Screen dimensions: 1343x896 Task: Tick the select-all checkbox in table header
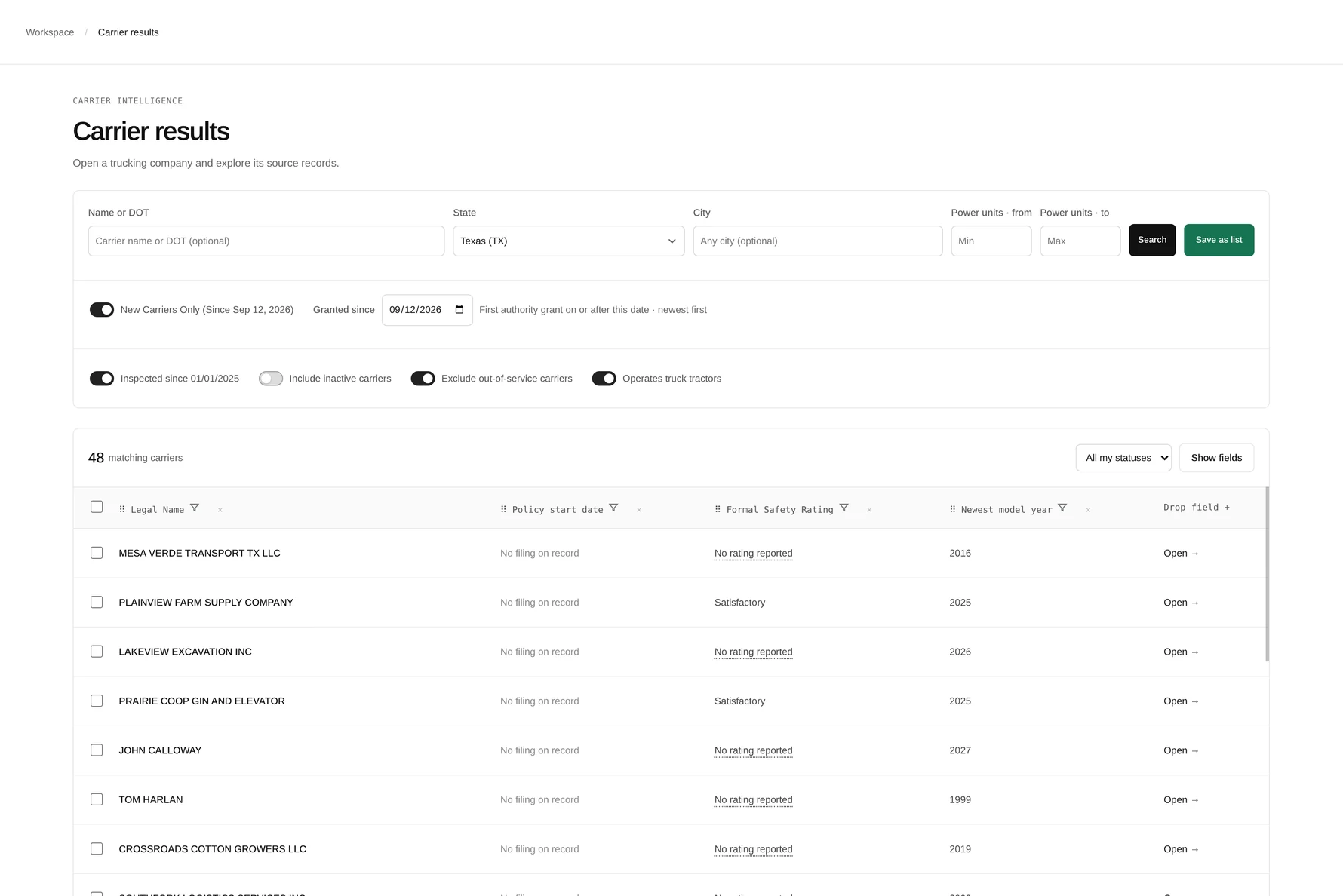coord(97,507)
